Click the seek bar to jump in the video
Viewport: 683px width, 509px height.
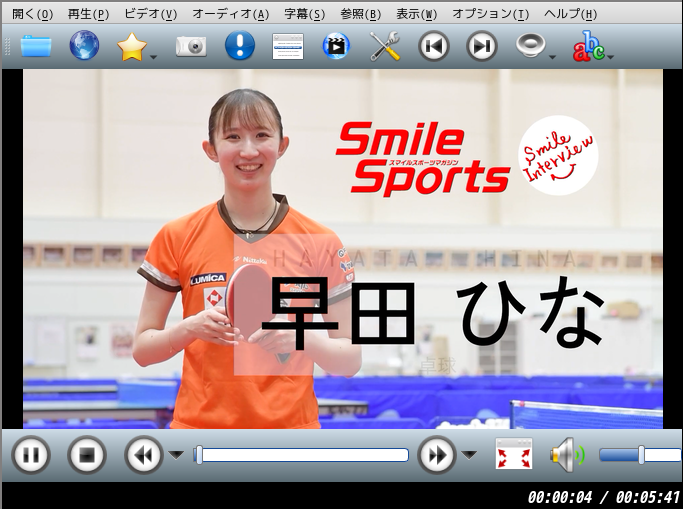301,455
